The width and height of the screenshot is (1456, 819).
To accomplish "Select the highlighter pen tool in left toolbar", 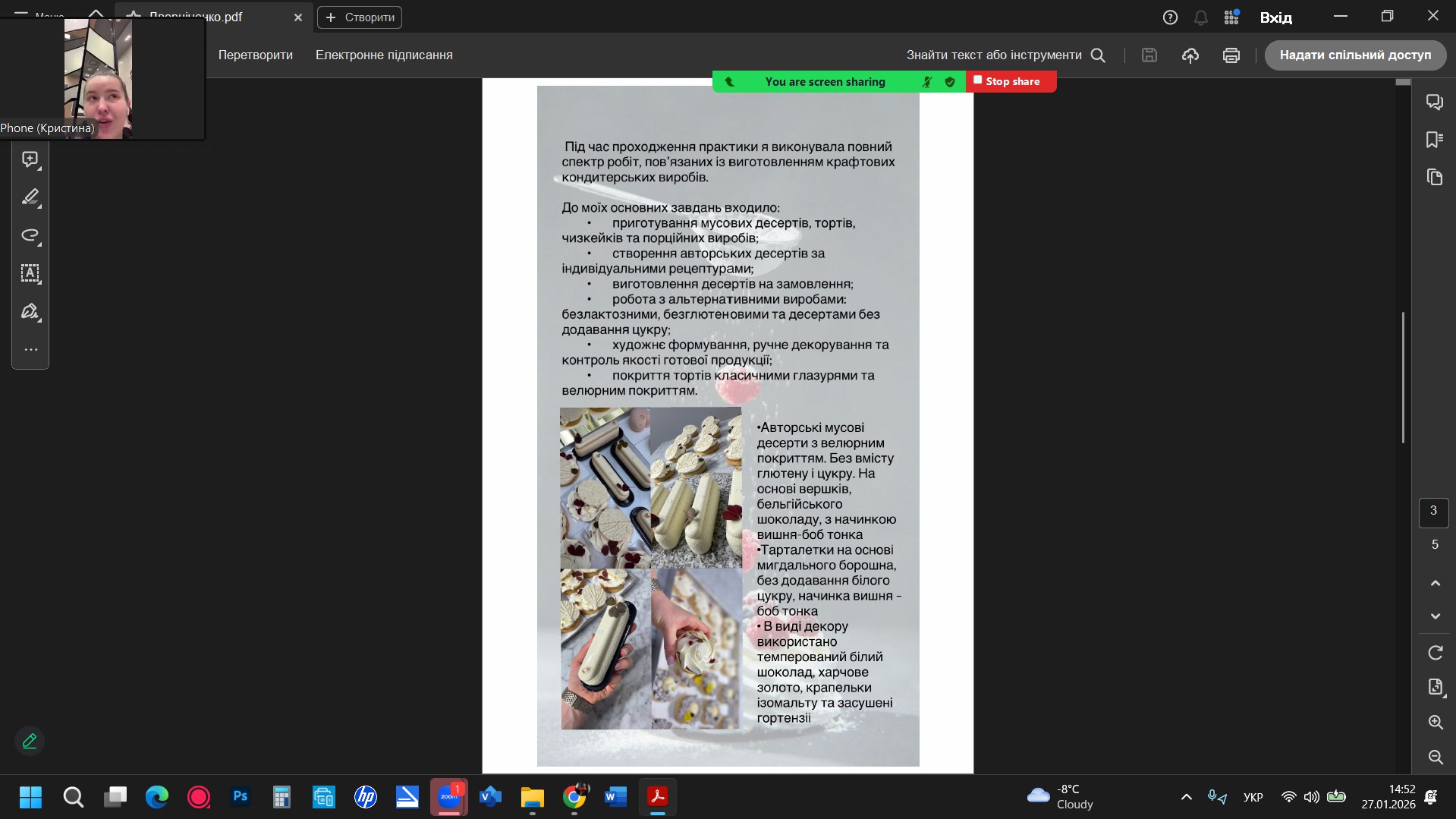I will pos(30,197).
